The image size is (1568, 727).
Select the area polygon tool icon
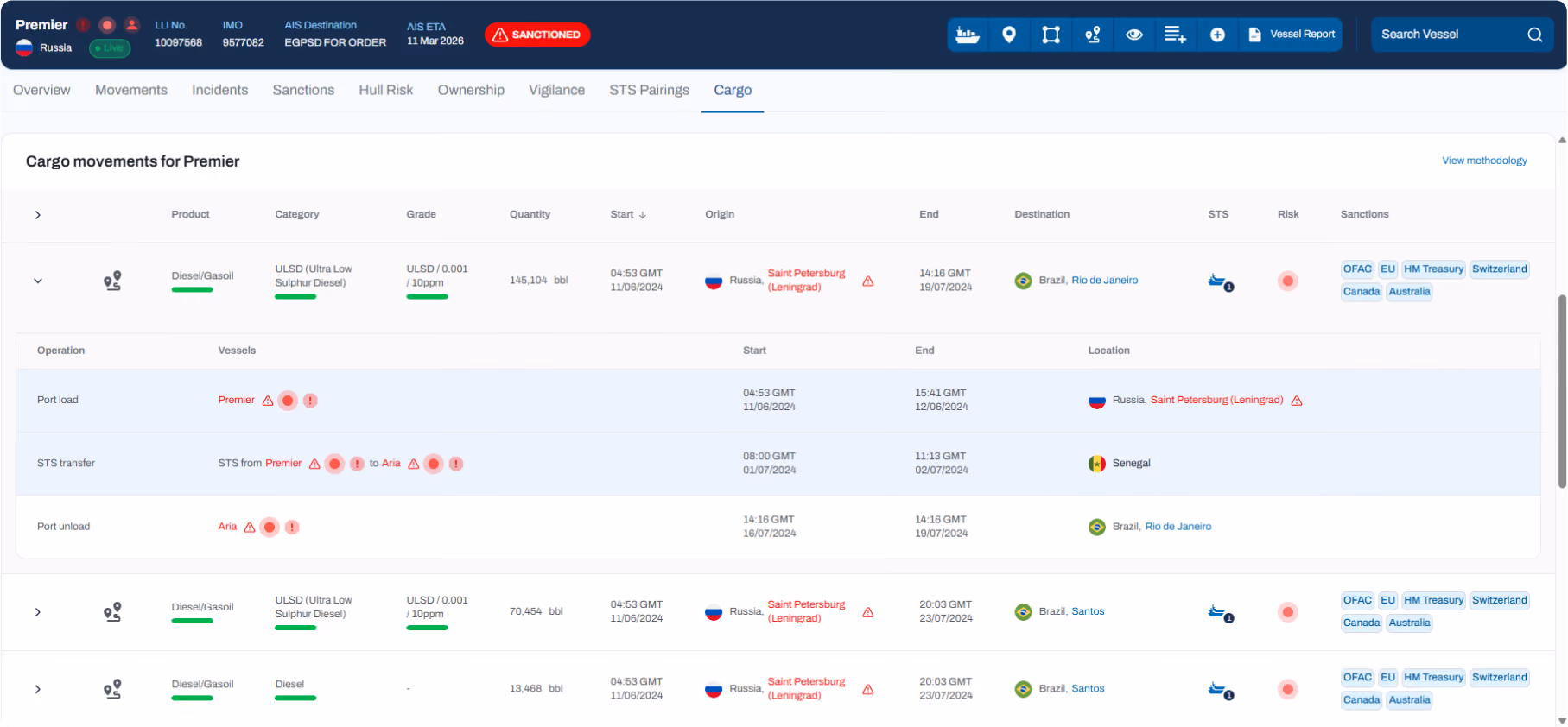1051,35
